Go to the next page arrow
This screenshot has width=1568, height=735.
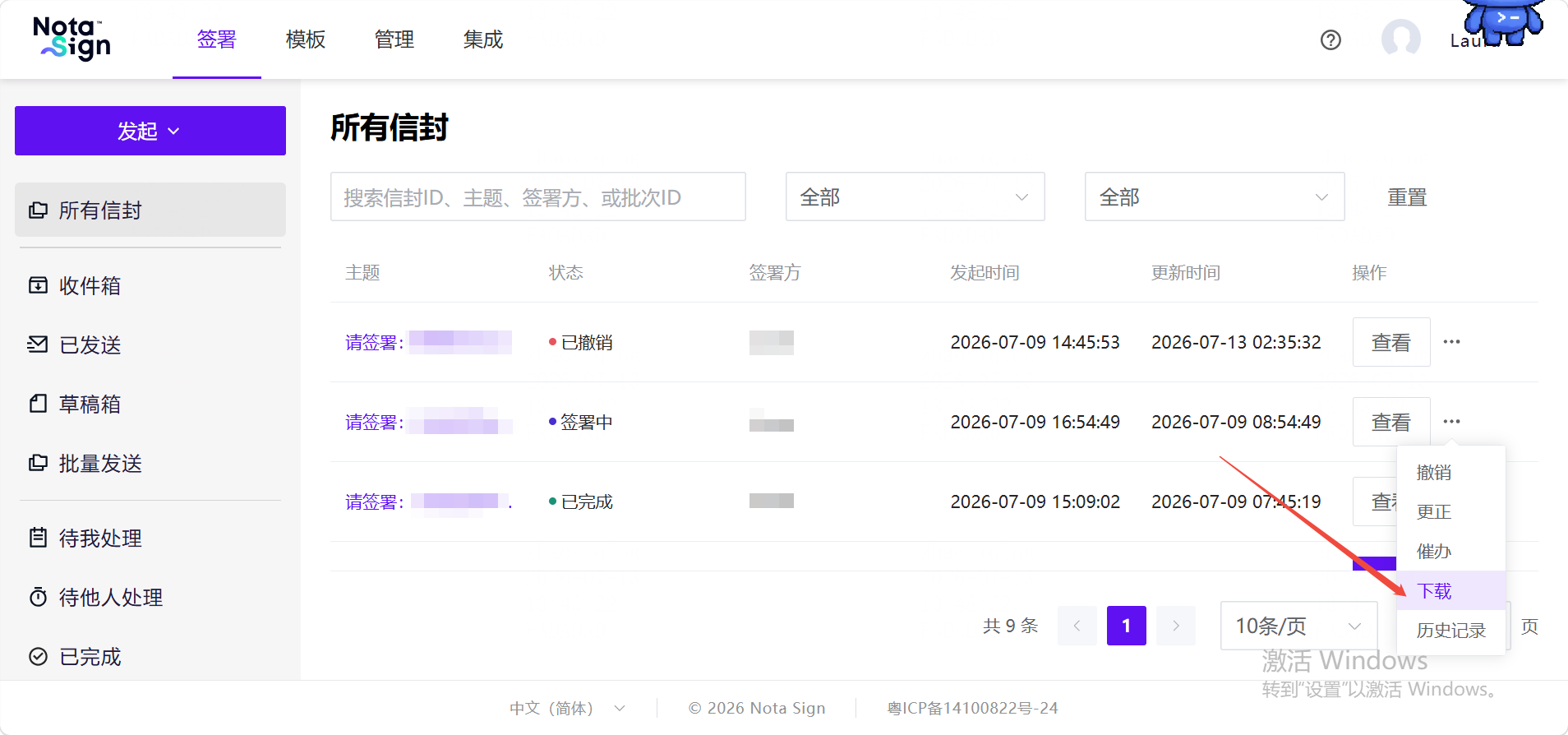point(1176,626)
